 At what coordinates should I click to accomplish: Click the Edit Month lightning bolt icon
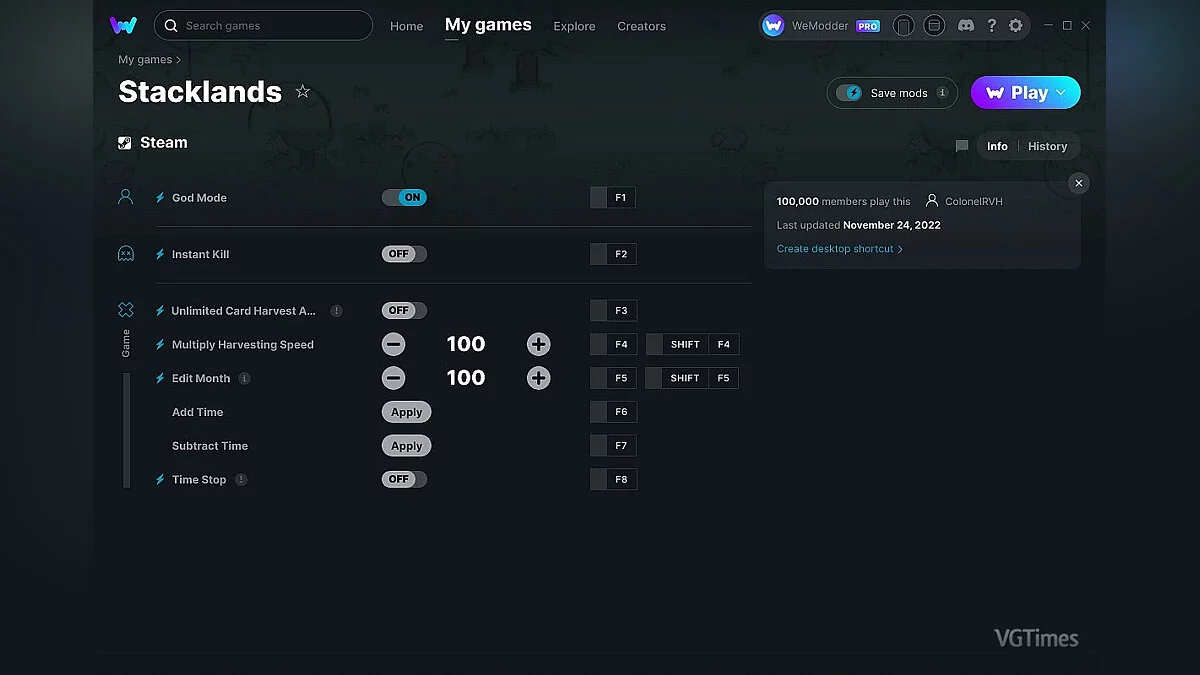coord(160,379)
